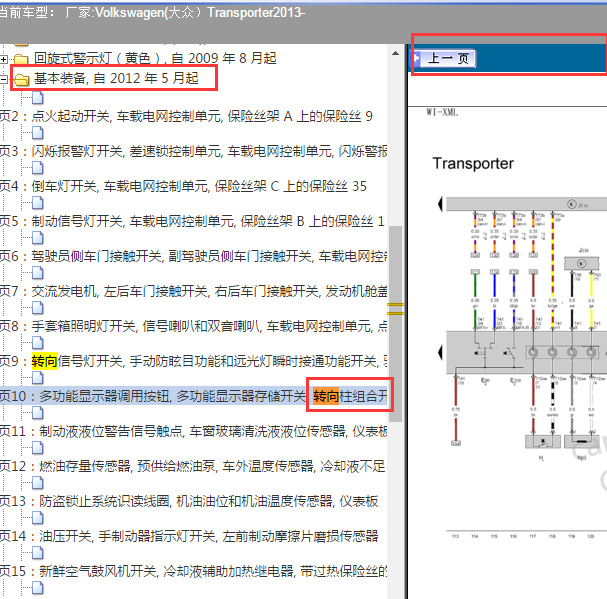607x599 pixels.
Task: Collapse the 基本装备, 自 2012 年 5 月起 node
Action: [x=3, y=79]
